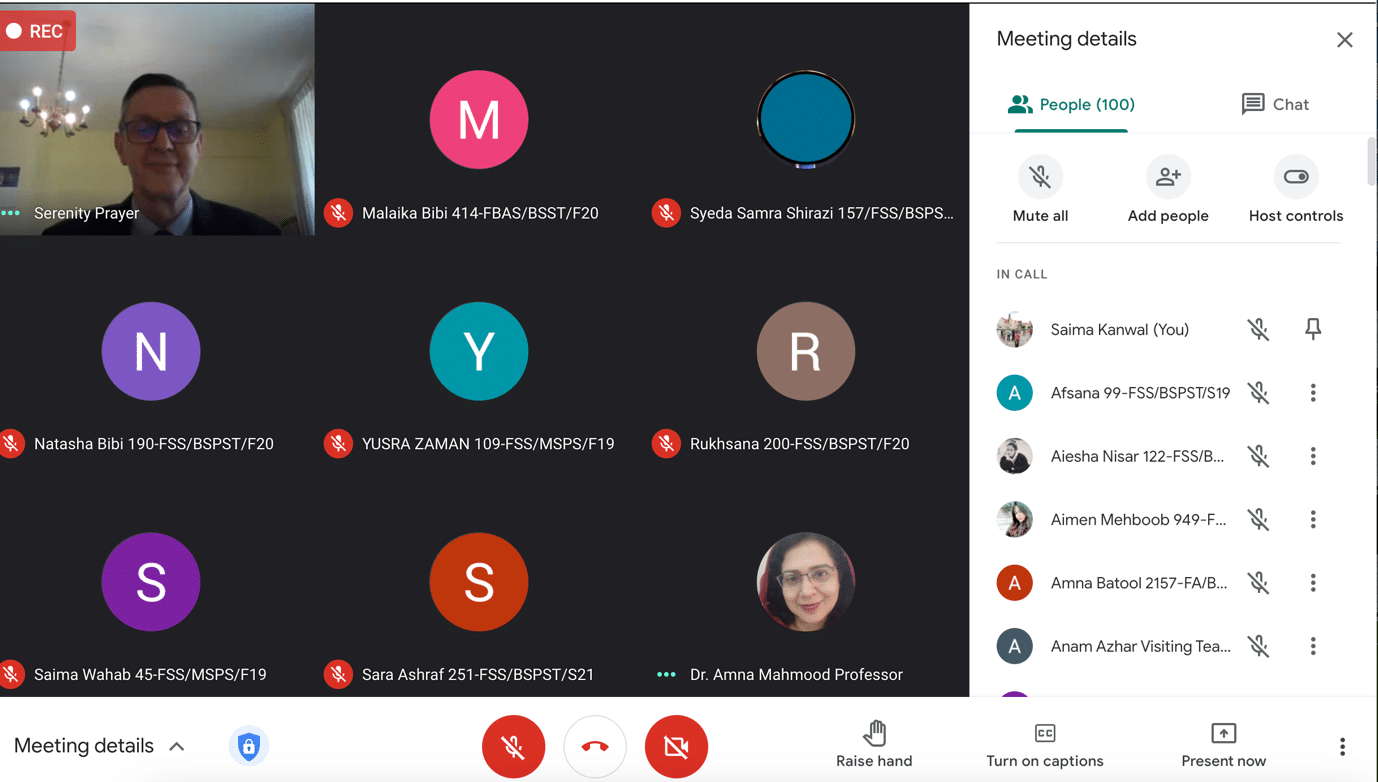Click YUSRA ZAMAN's red muted mic badge
This screenshot has width=1378, height=782.
tap(338, 444)
